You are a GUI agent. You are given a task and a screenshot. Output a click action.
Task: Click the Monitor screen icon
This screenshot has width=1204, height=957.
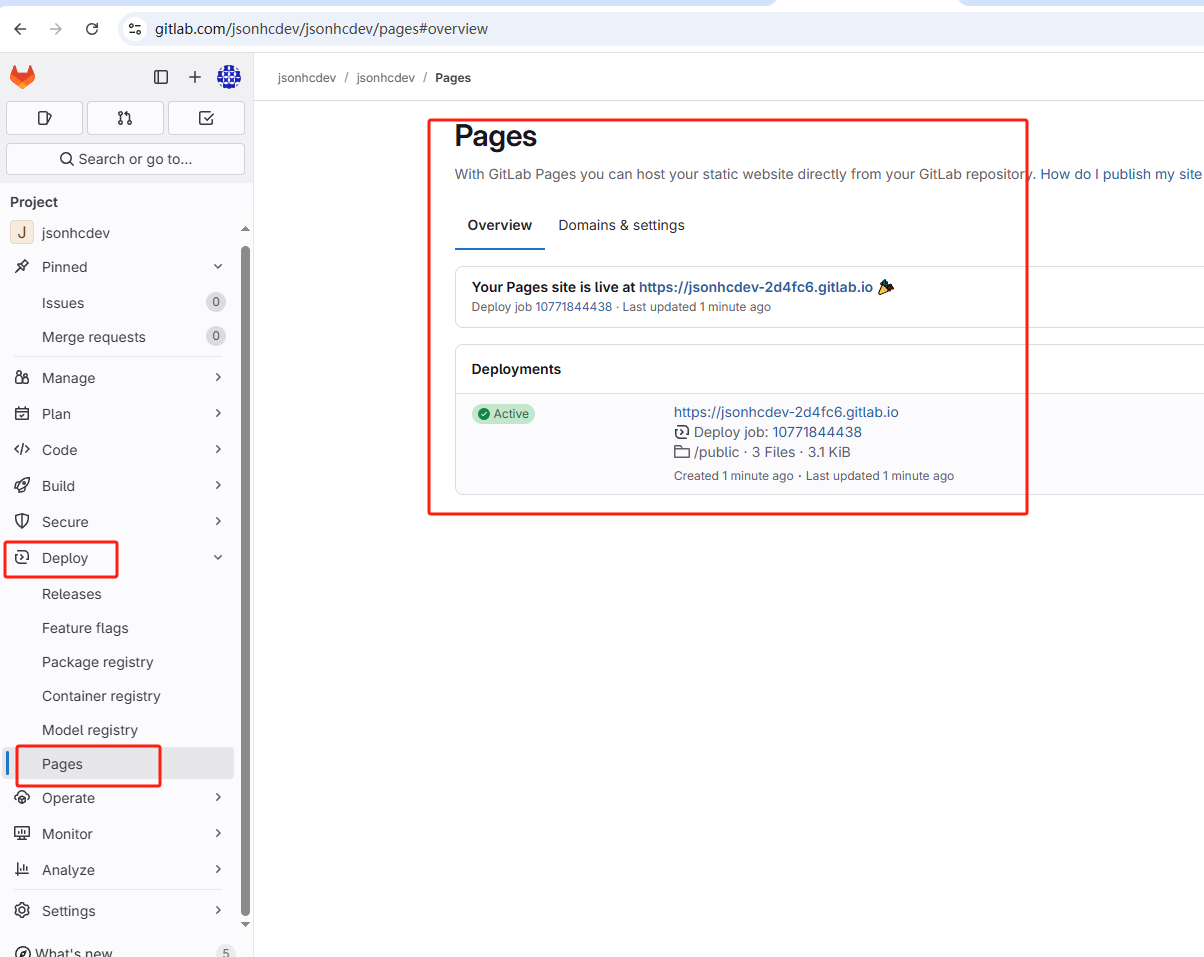click(22, 834)
